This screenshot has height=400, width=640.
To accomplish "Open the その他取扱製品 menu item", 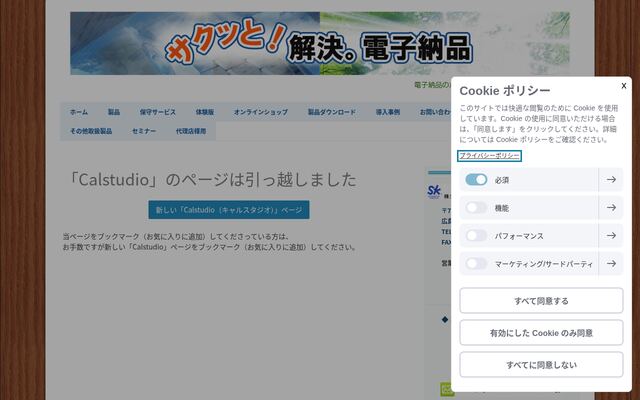I will point(91,131).
